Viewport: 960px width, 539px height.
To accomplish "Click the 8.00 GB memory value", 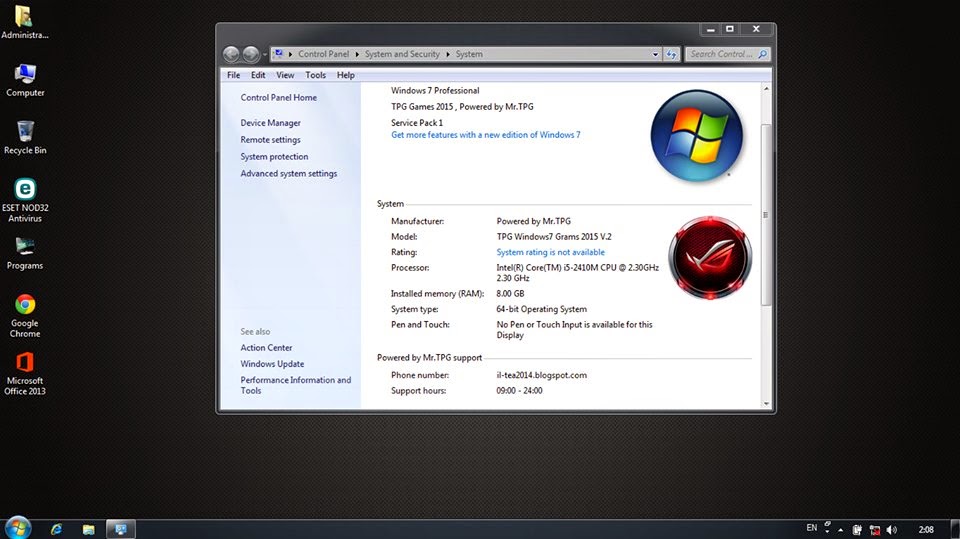I will (510, 293).
